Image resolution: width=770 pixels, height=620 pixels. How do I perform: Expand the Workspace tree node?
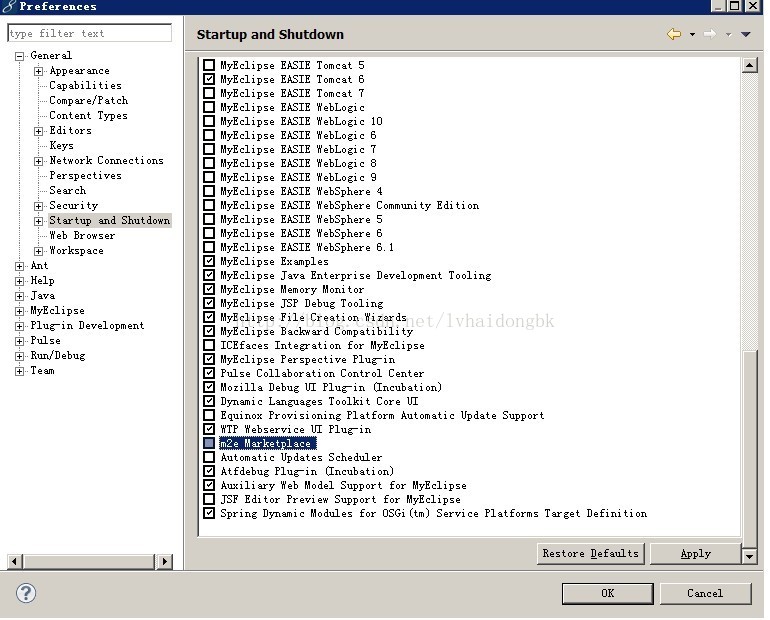pos(38,251)
